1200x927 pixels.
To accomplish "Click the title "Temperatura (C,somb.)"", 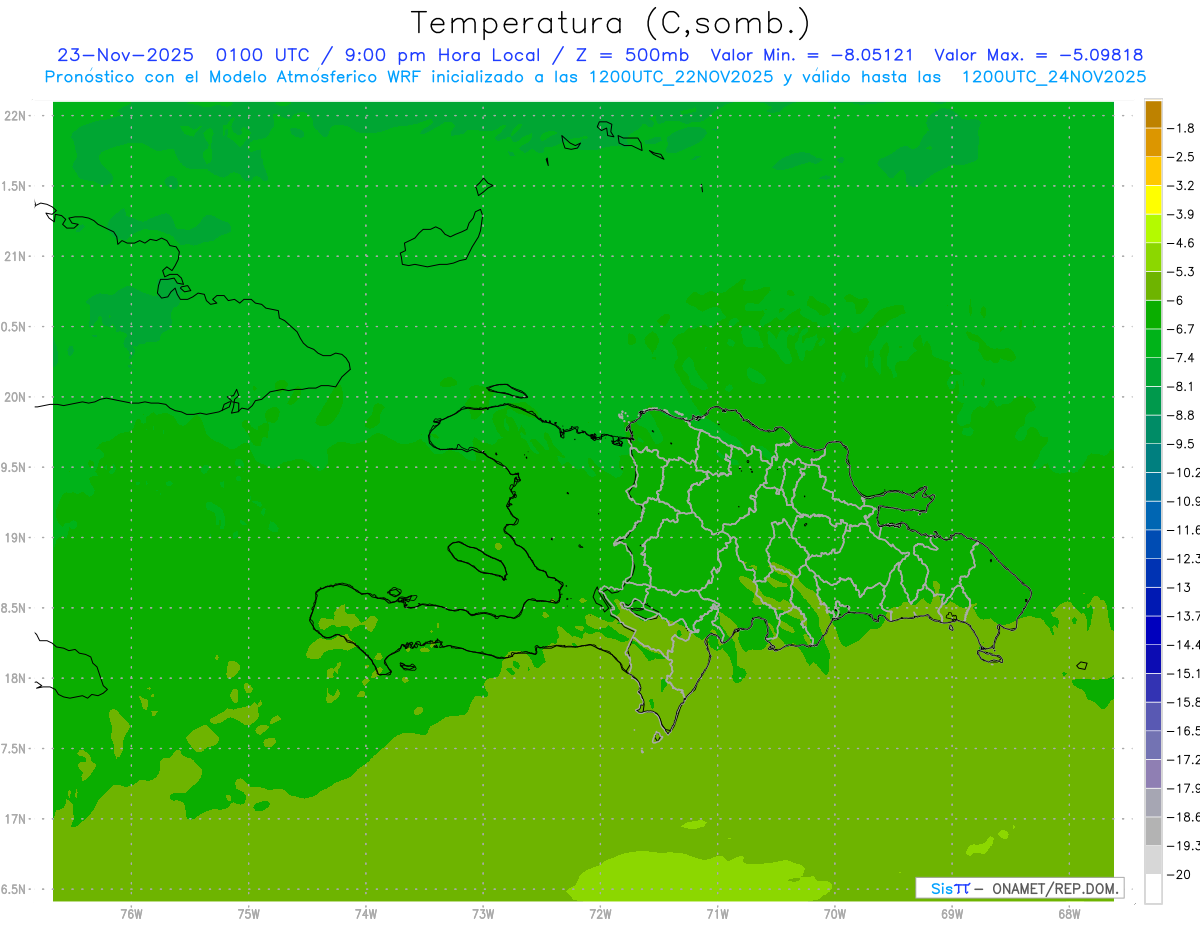I will pyautogui.click(x=611, y=23).
